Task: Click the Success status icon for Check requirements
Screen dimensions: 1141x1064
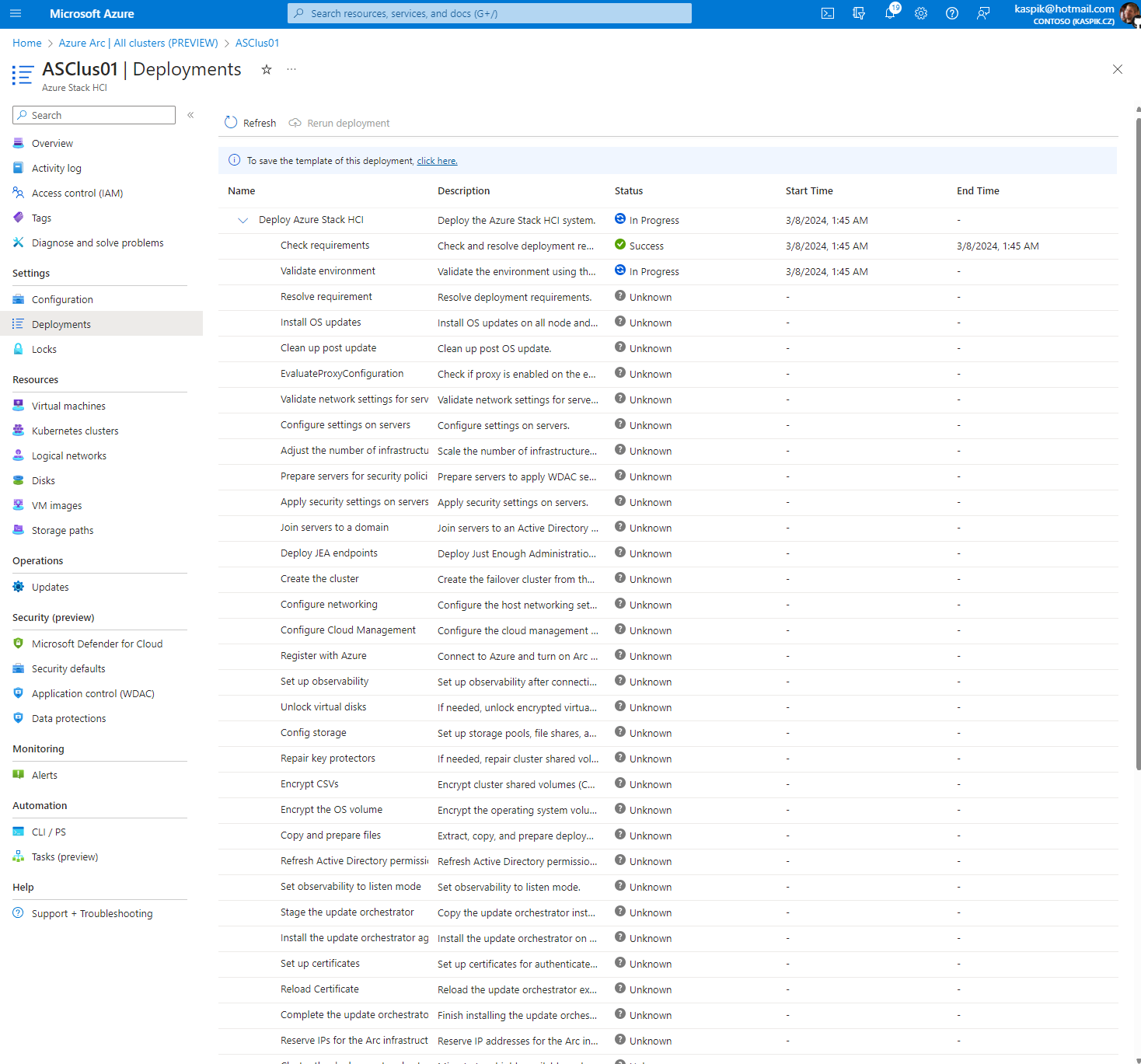Action: point(620,245)
